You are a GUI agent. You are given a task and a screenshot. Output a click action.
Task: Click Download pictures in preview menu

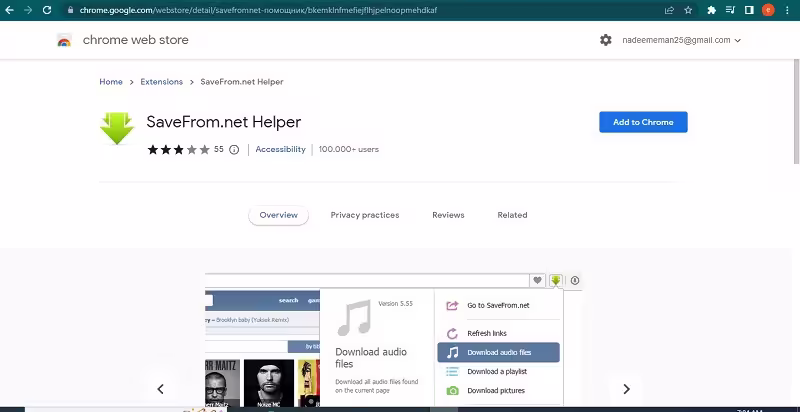[496, 391]
